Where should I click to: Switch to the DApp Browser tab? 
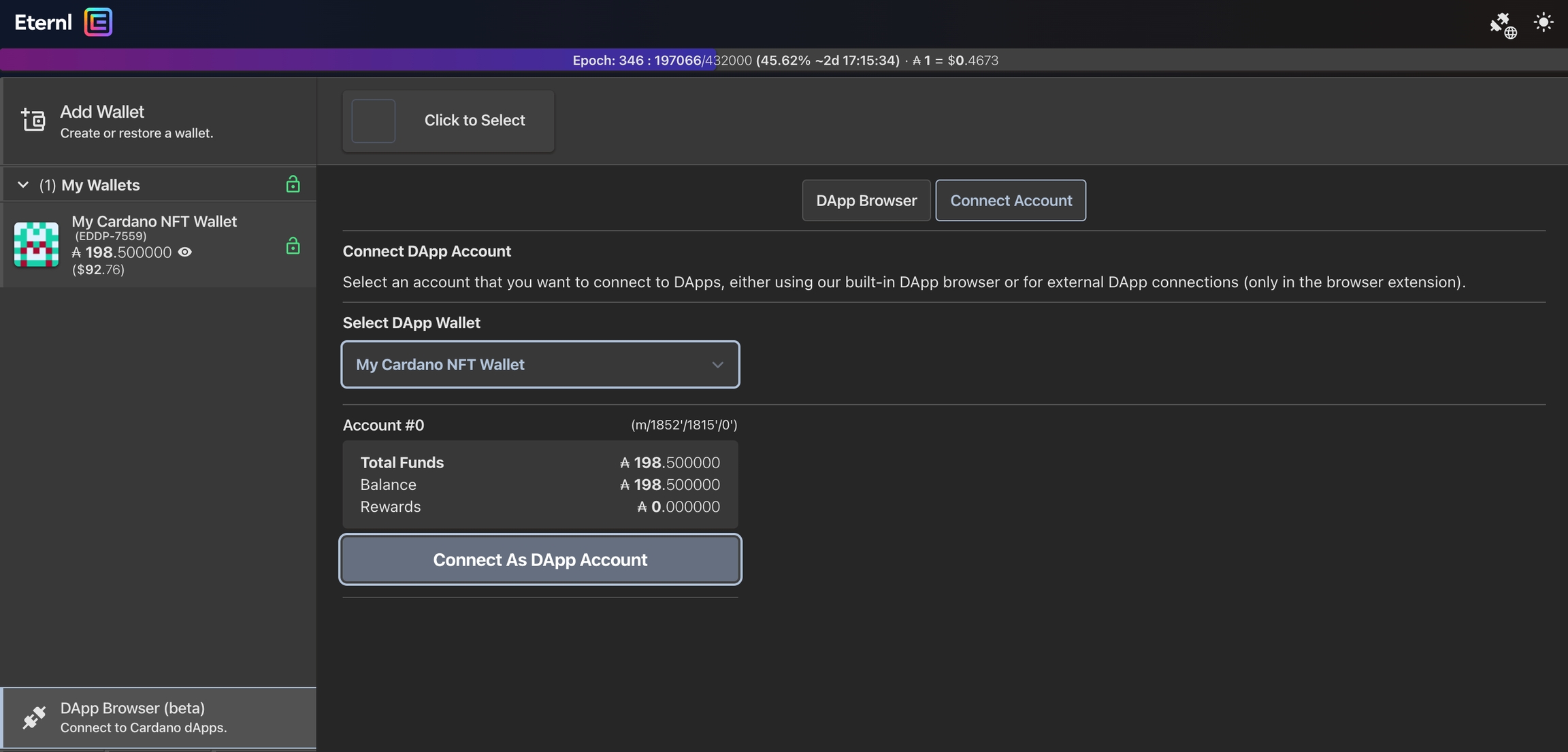pos(866,201)
